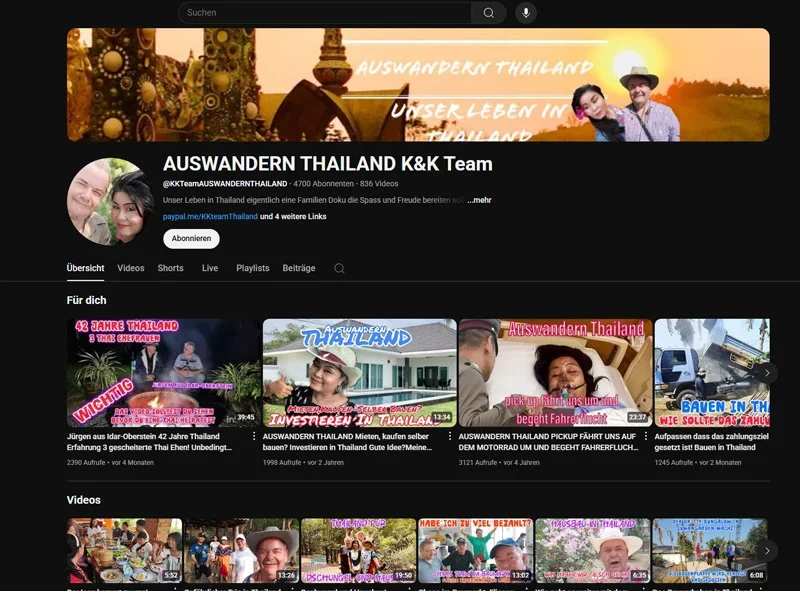Screen dimensions: 800x591
Task: Start voice search with microphone icon
Action: [526, 13]
